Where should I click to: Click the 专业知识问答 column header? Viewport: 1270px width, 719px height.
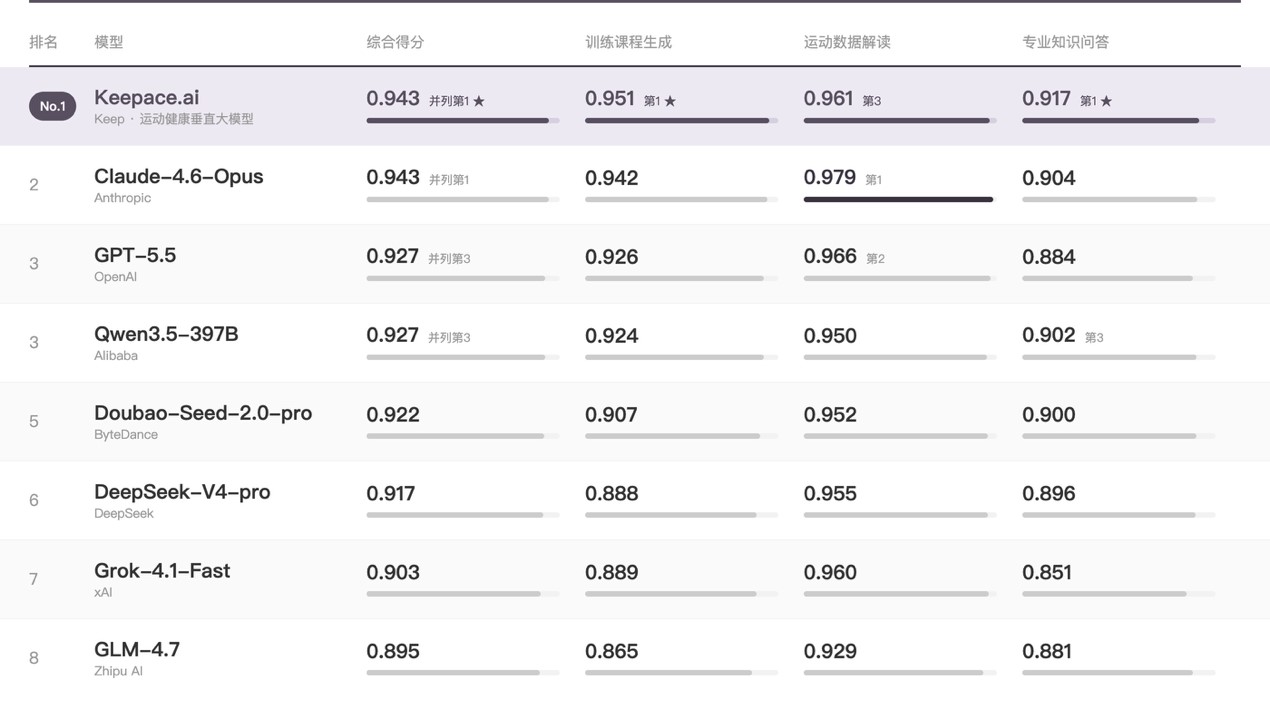1065,42
